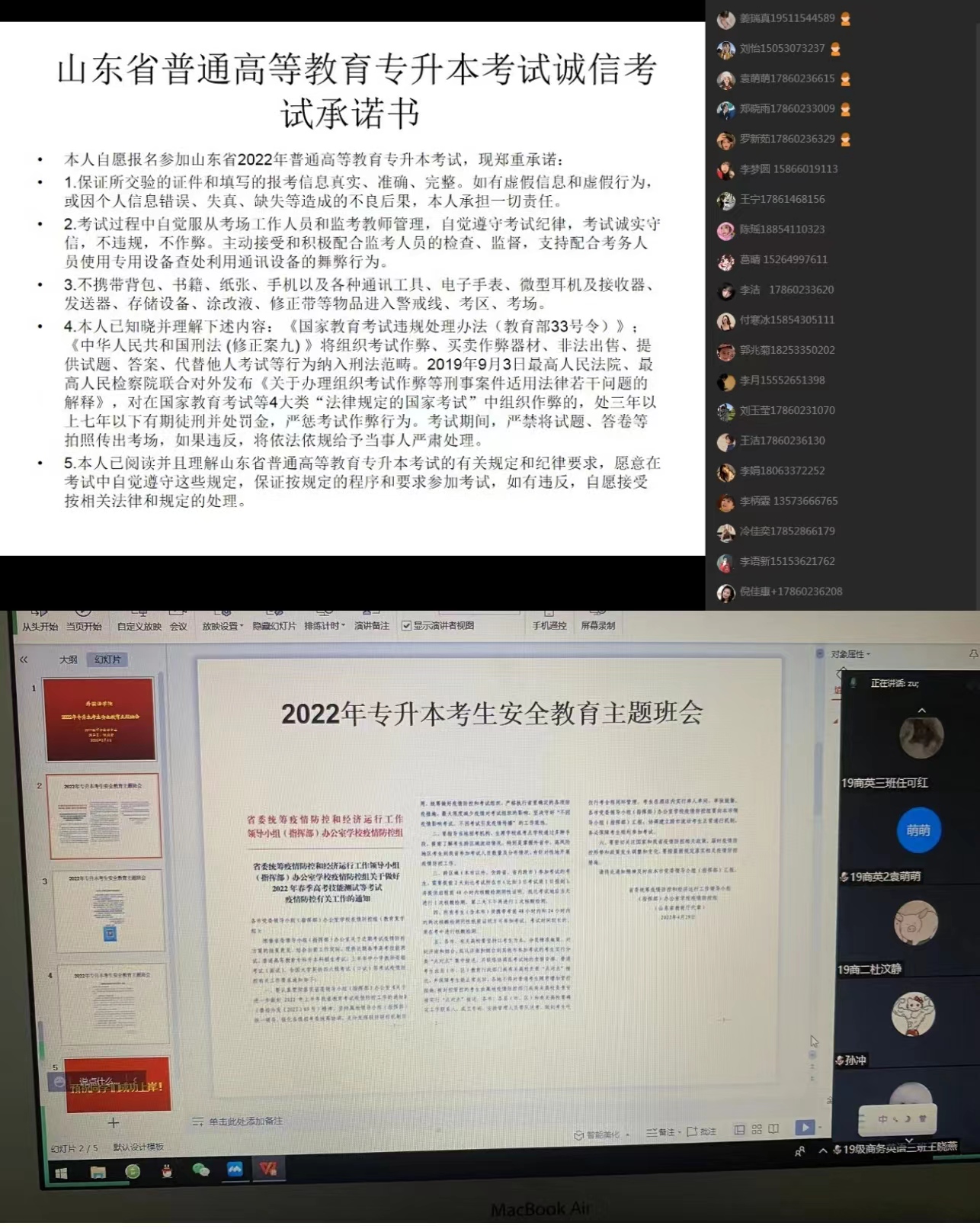Screen dimensions: 980x1229
Task: Collapse the slide panel with double chevron
Action: (x=24, y=659)
